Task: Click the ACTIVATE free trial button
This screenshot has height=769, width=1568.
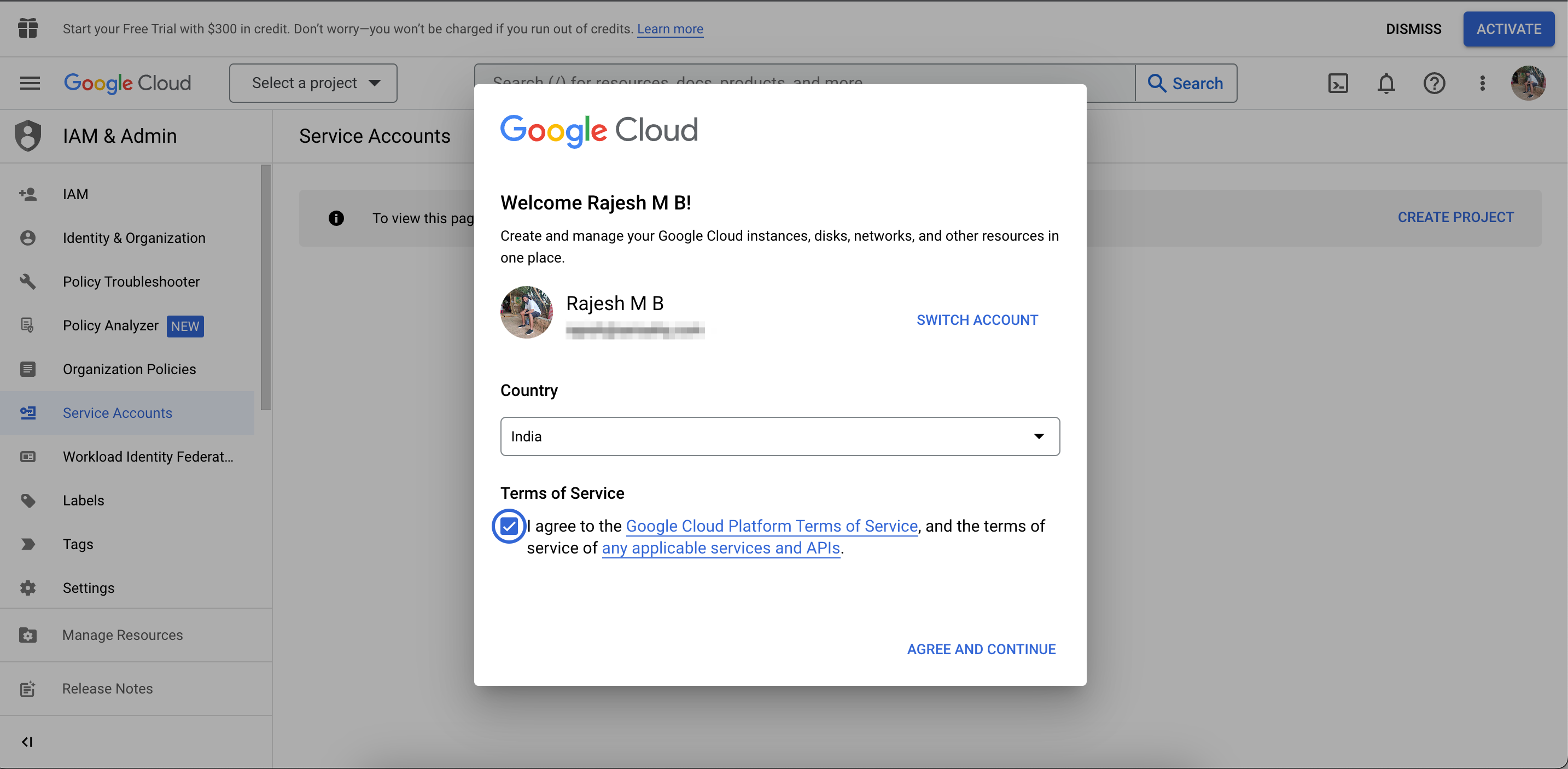Action: tap(1508, 29)
